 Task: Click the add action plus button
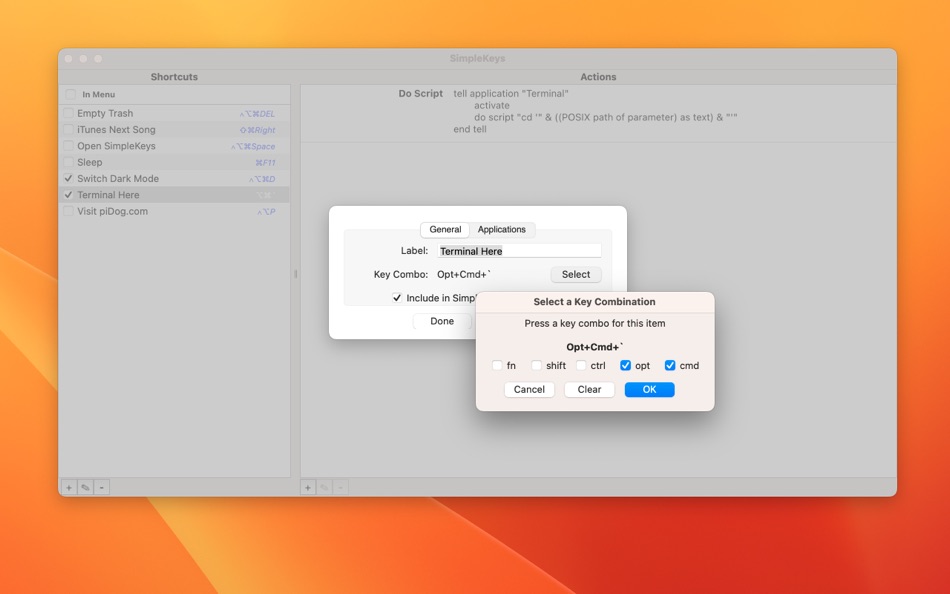tap(308, 487)
